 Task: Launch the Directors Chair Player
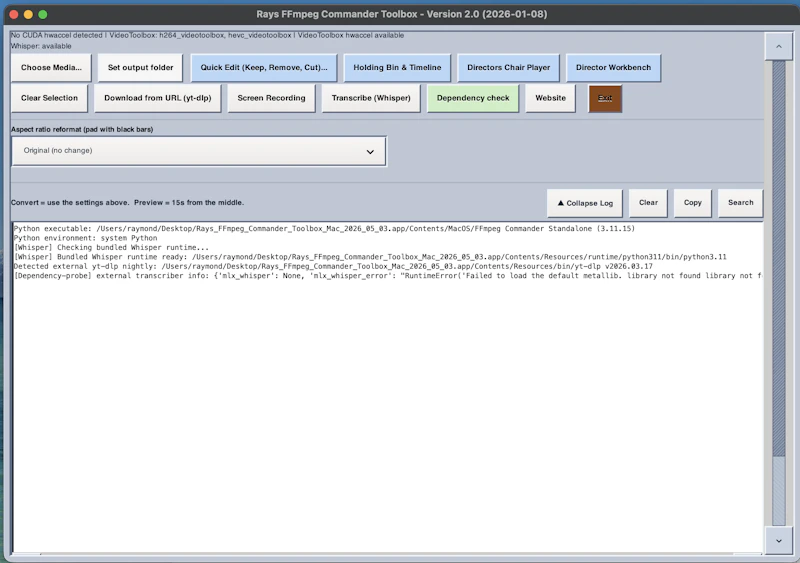[508, 67]
